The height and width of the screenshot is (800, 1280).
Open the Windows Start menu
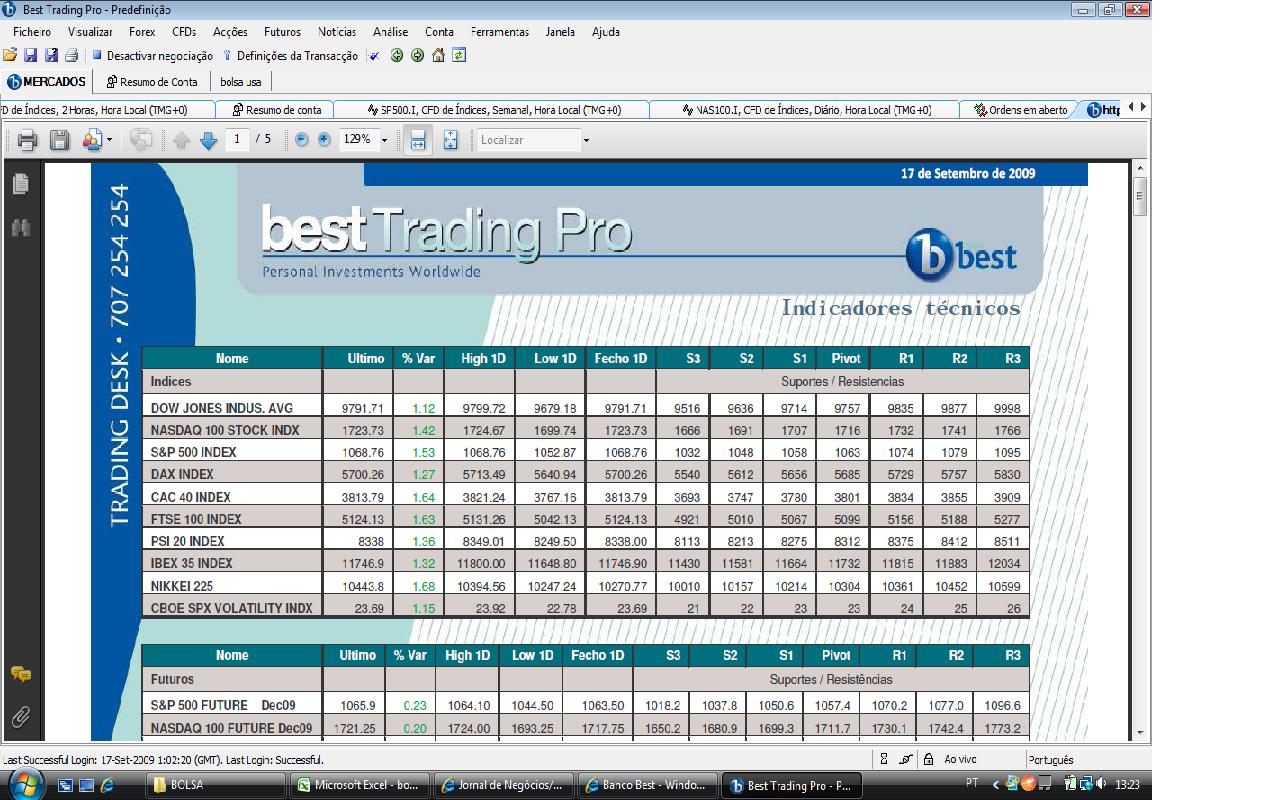pyautogui.click(x=24, y=783)
